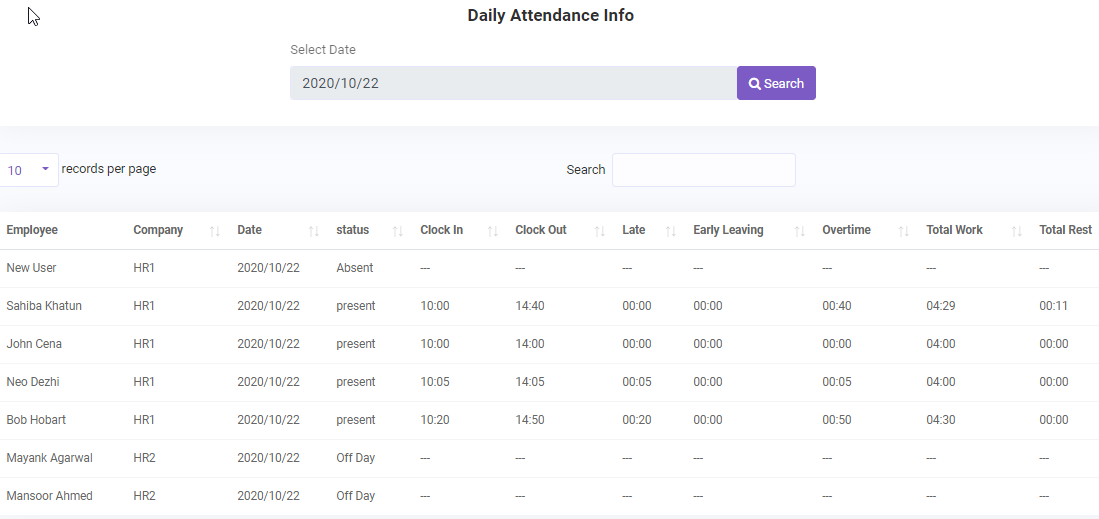
Task: Click Neo Dezhi's overtime value 00:05
Action: (x=837, y=382)
